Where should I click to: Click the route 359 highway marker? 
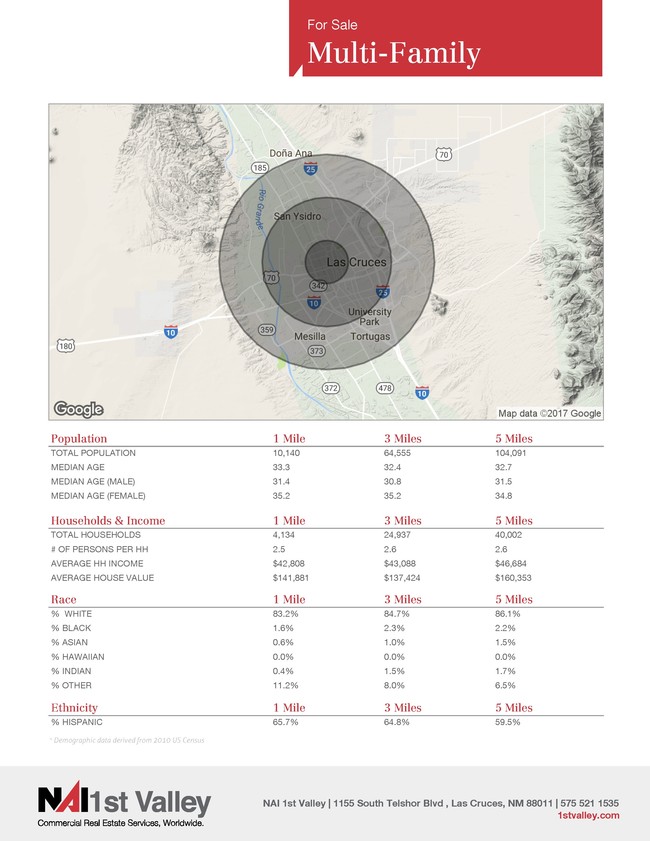click(x=267, y=330)
